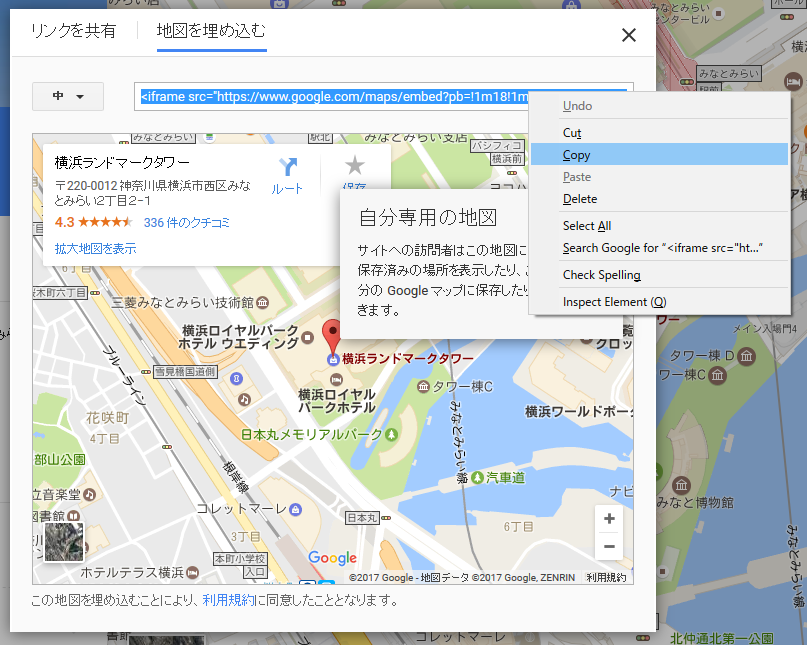Choose Search Google for iframe text
Image resolution: width=807 pixels, height=645 pixels.
(659, 248)
